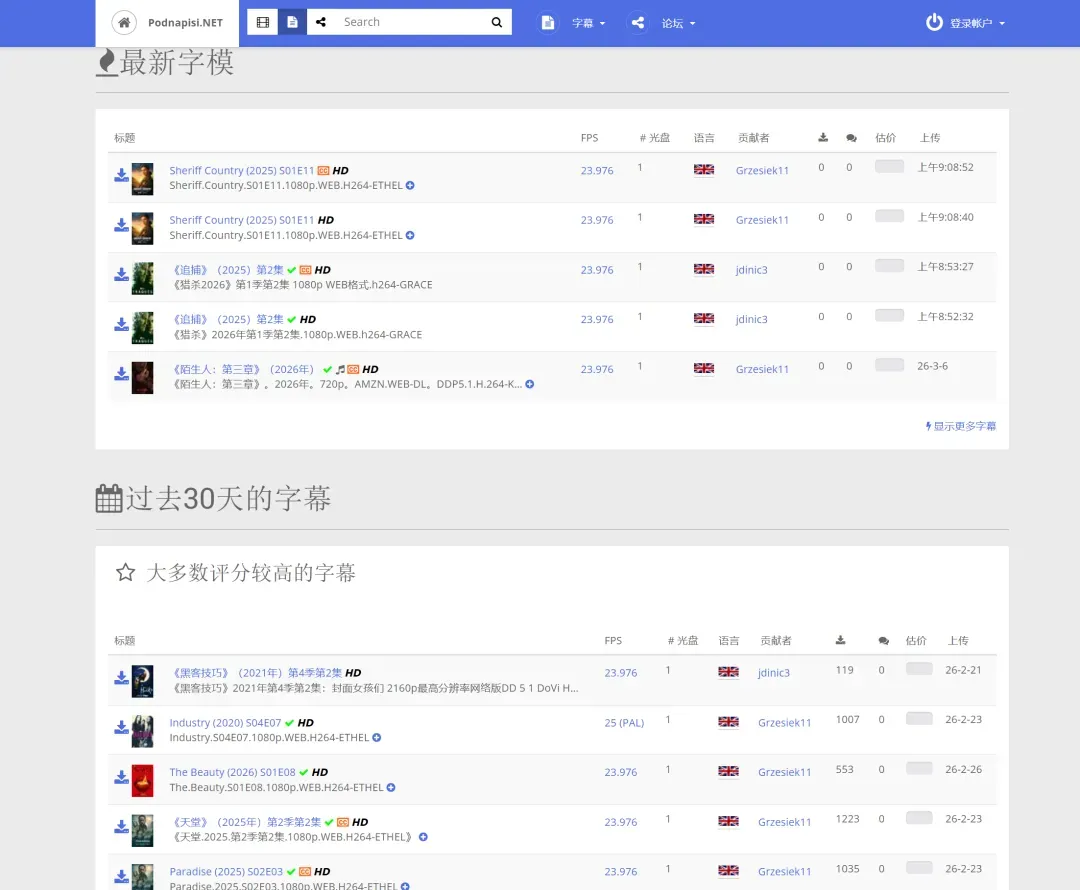This screenshot has width=1080, height=890.
Task: Click the rating bar for Industry S04E07
Action: [918, 719]
